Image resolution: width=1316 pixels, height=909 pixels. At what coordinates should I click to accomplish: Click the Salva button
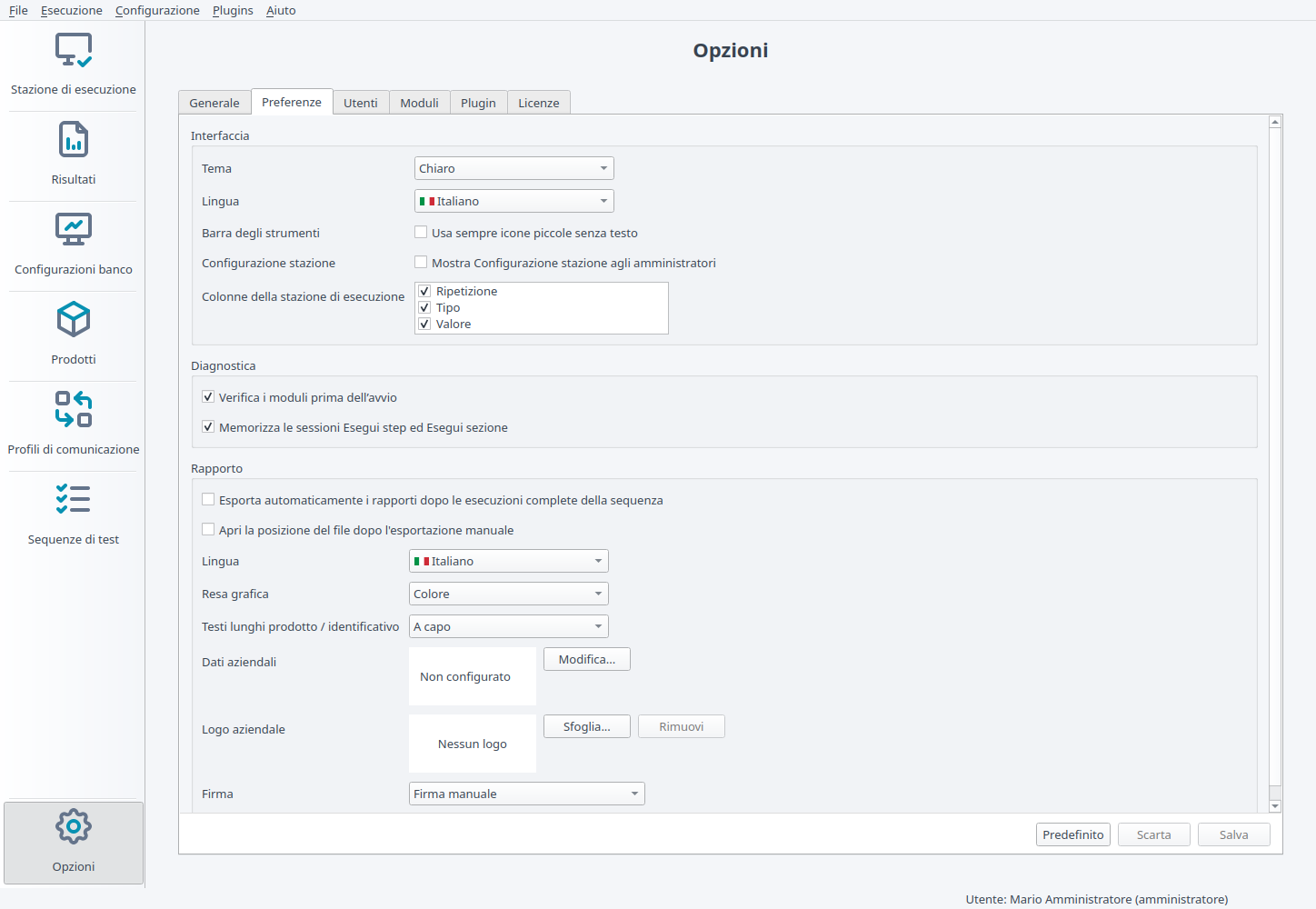point(1234,834)
